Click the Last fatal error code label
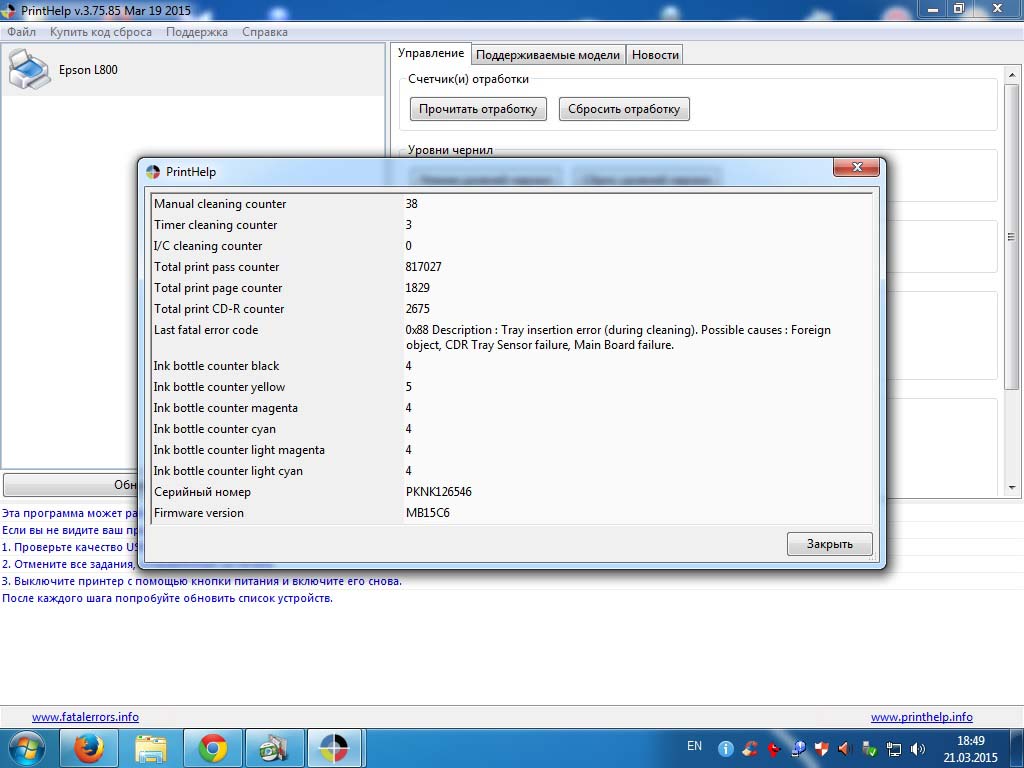 tap(206, 330)
